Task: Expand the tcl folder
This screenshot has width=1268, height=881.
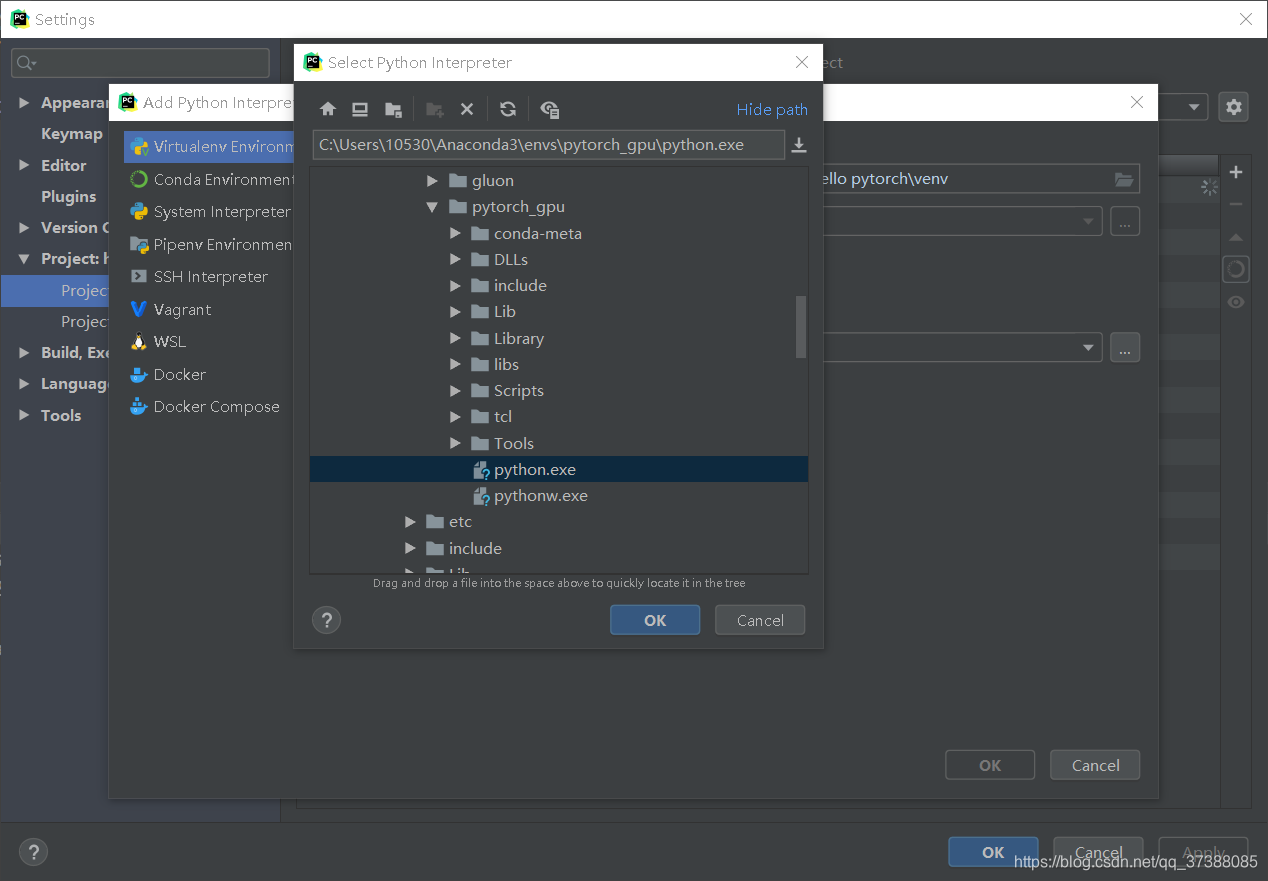Action: tap(455, 417)
